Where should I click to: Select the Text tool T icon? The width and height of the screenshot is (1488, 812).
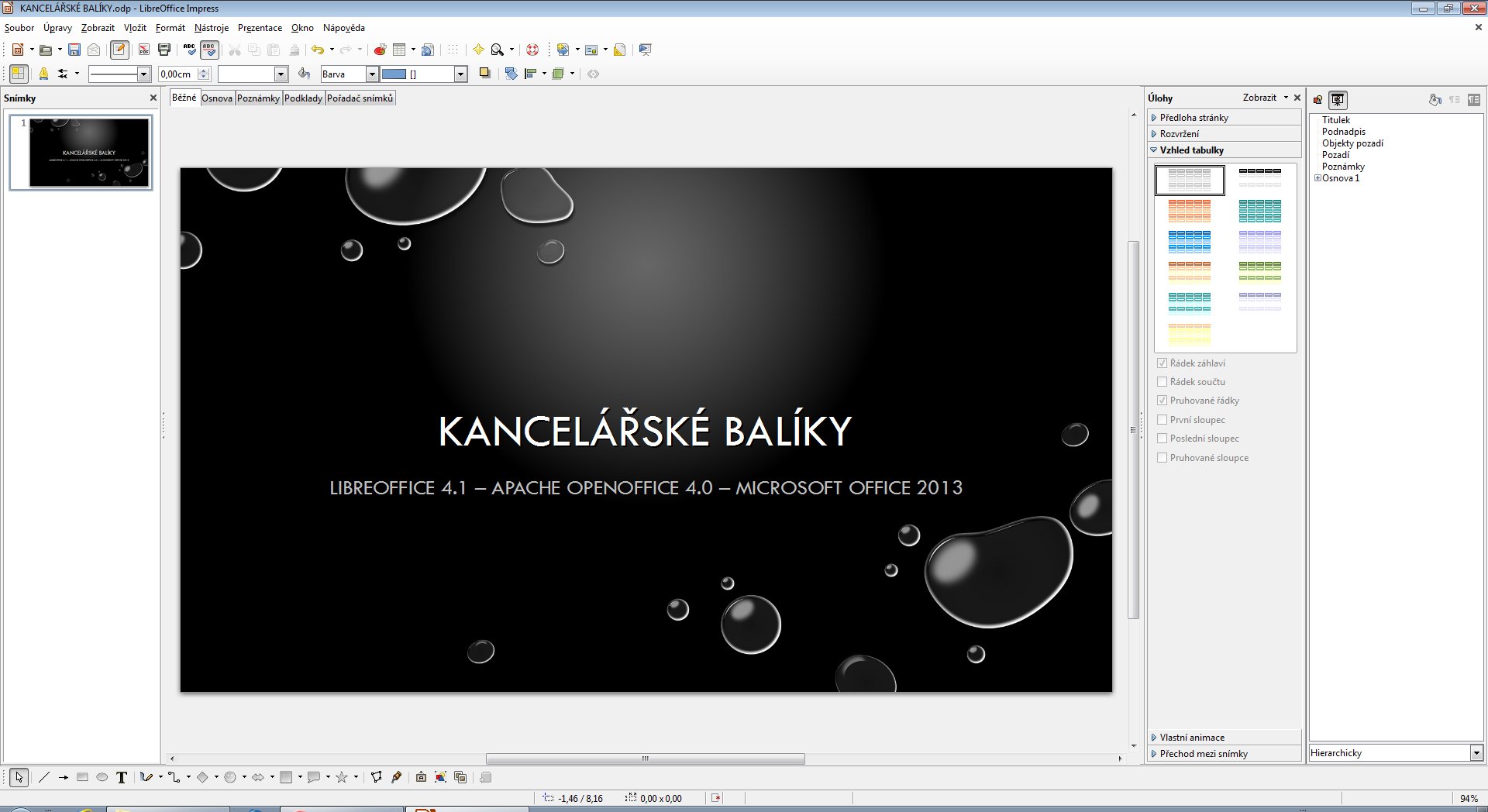[x=122, y=777]
